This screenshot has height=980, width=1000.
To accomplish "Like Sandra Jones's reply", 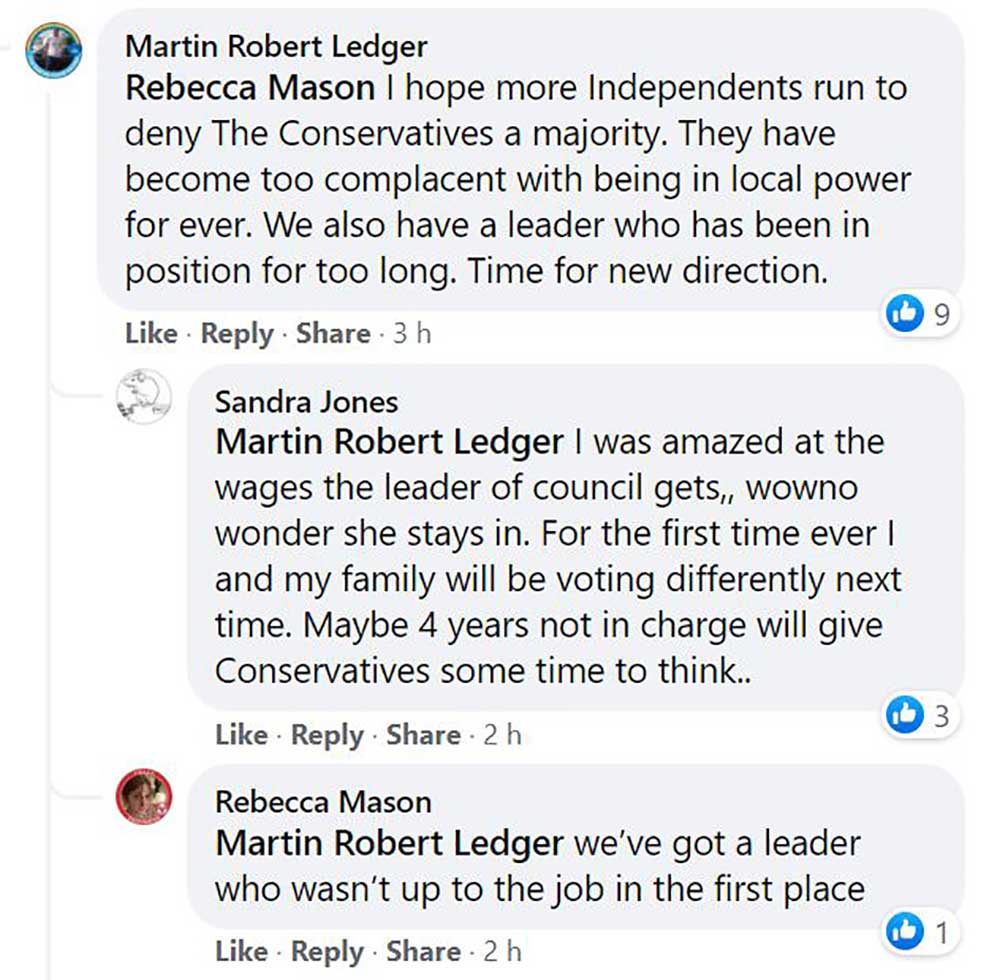I will coord(241,735).
